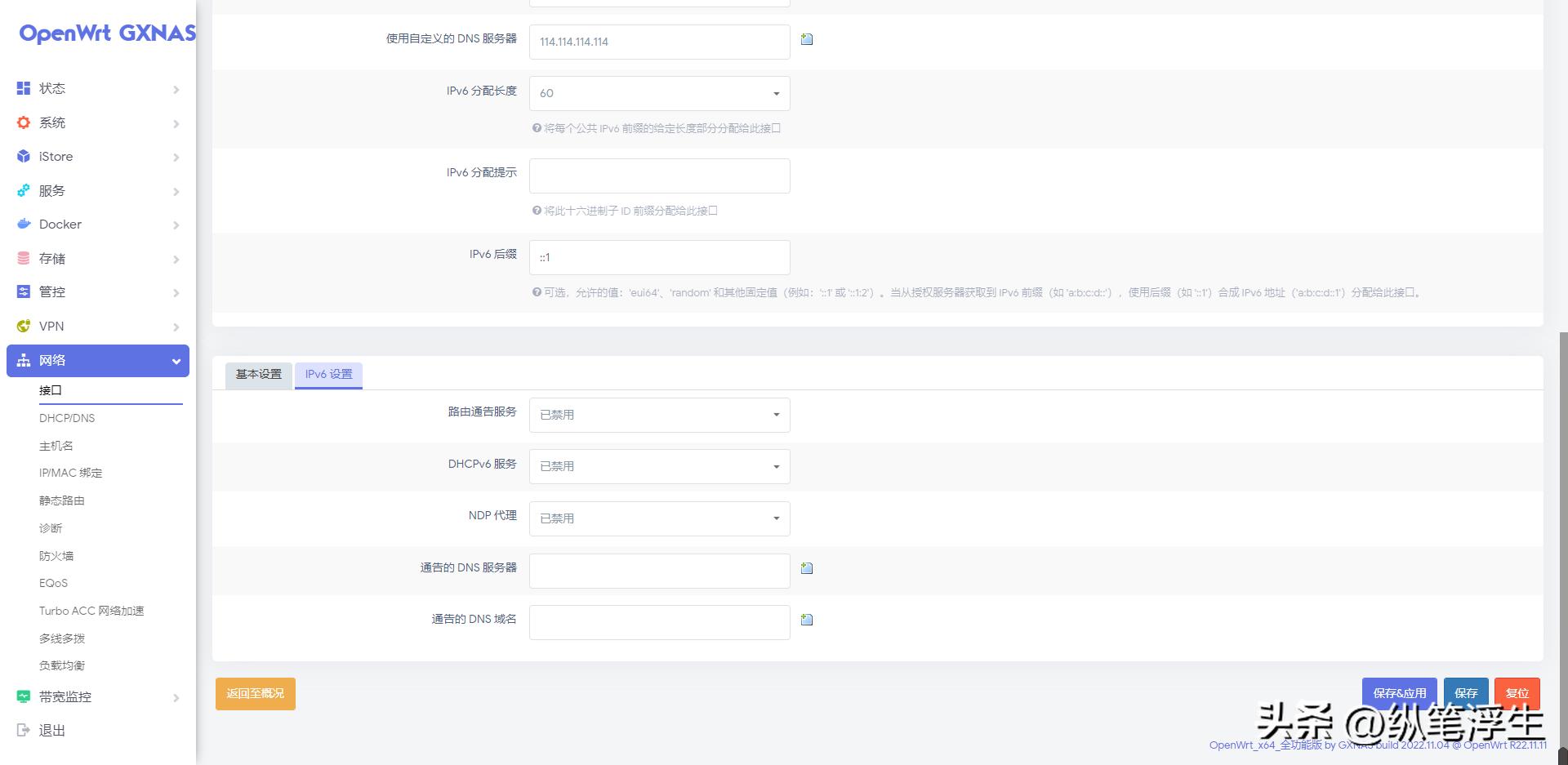Click the add icon beside 使用自定义的 DNS 服务器

(x=806, y=38)
